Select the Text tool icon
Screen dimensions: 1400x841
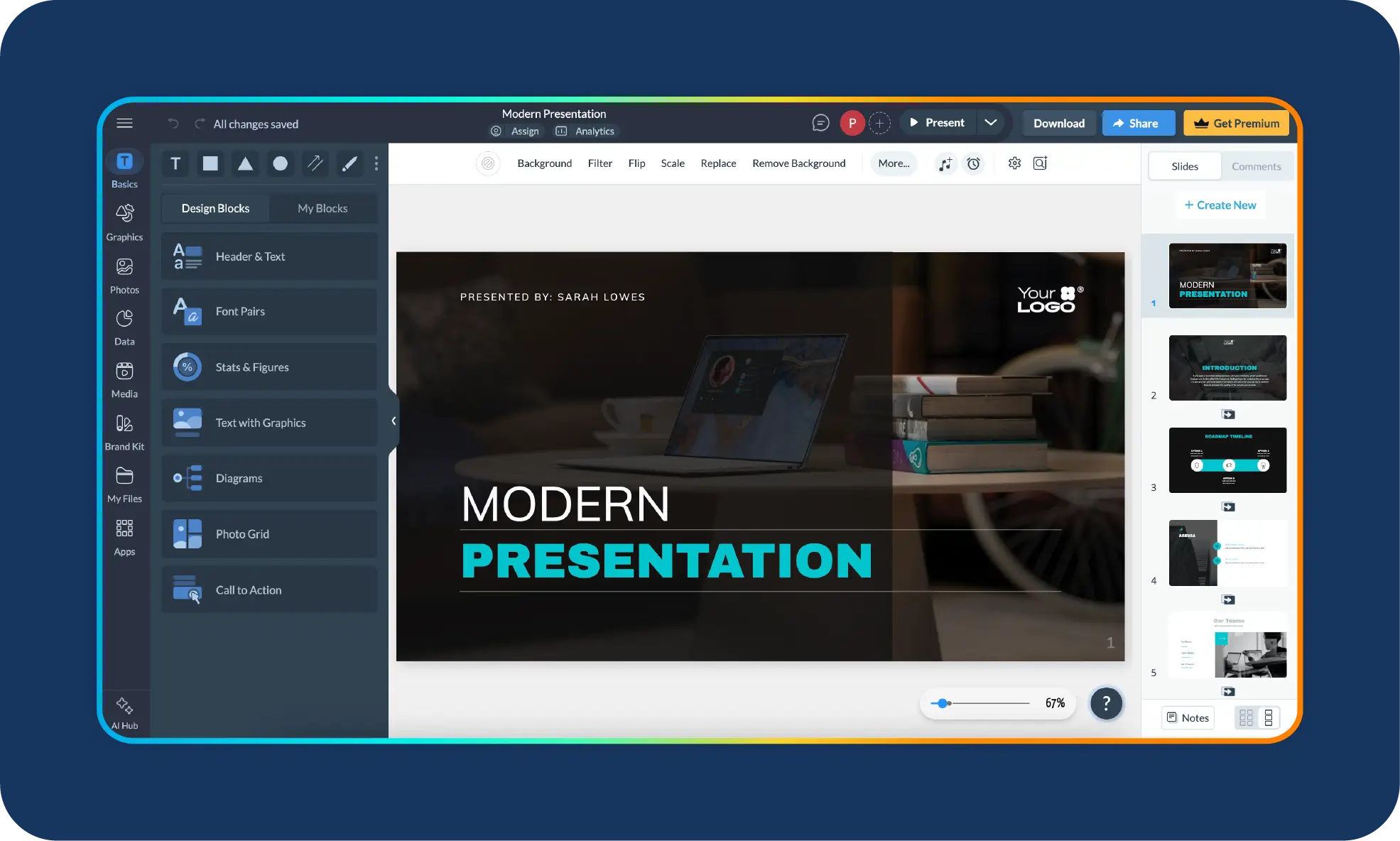click(x=175, y=164)
